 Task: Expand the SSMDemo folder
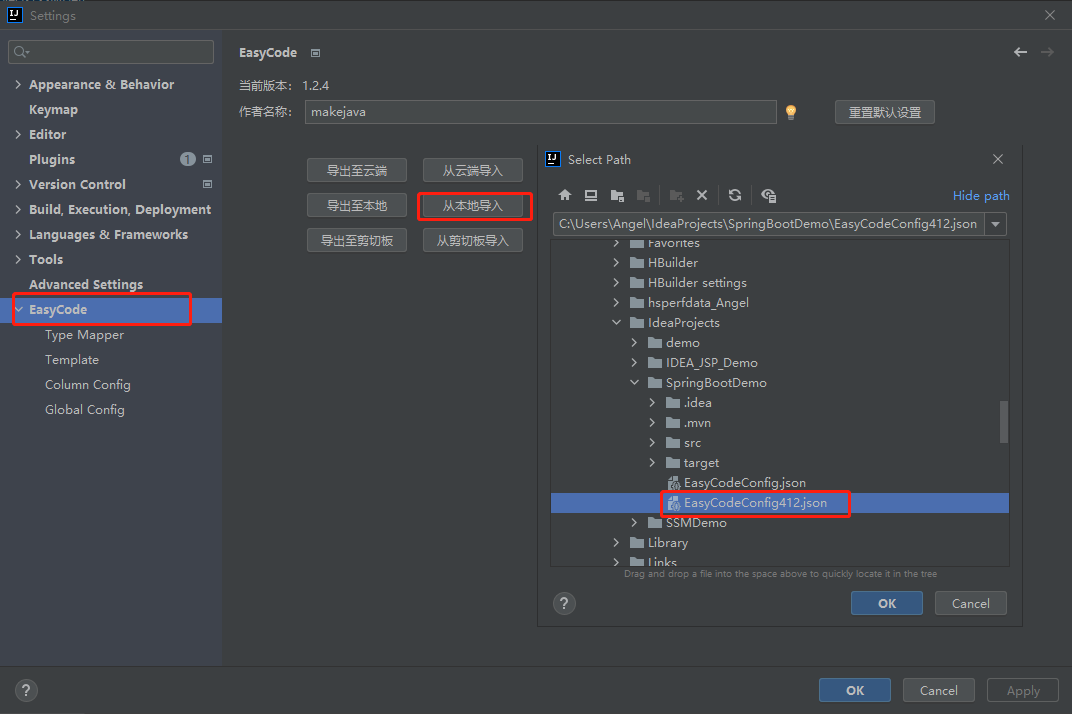634,523
